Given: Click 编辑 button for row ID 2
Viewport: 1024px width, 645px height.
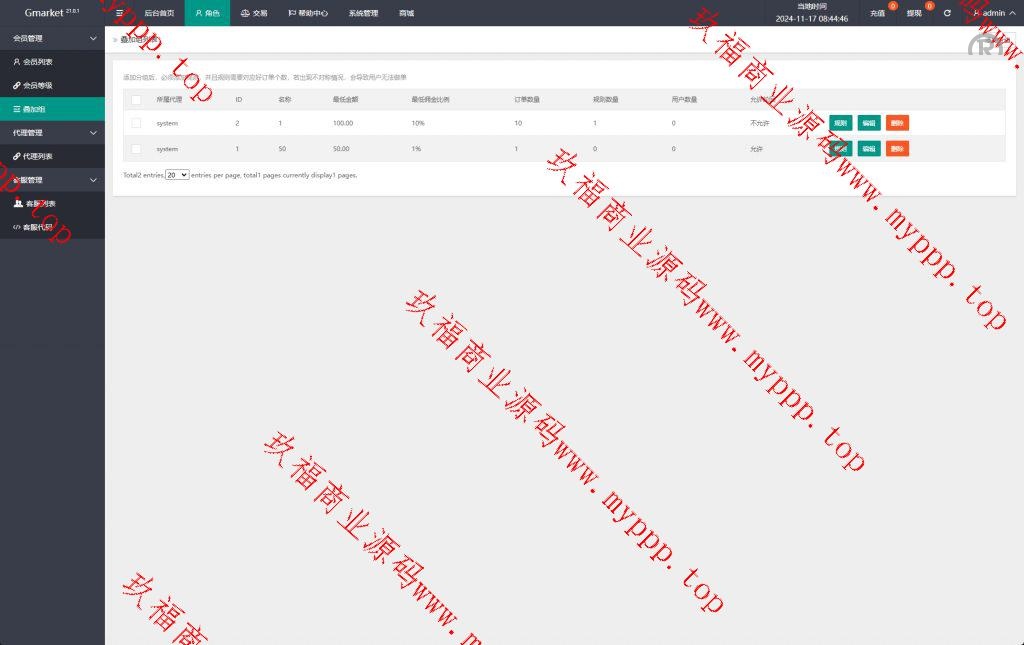Looking at the screenshot, I should click(869, 123).
